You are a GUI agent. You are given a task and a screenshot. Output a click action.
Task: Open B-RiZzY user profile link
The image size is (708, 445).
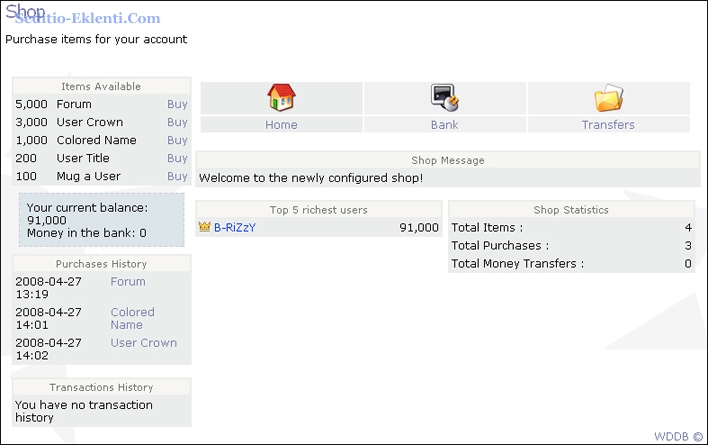click(x=235, y=228)
